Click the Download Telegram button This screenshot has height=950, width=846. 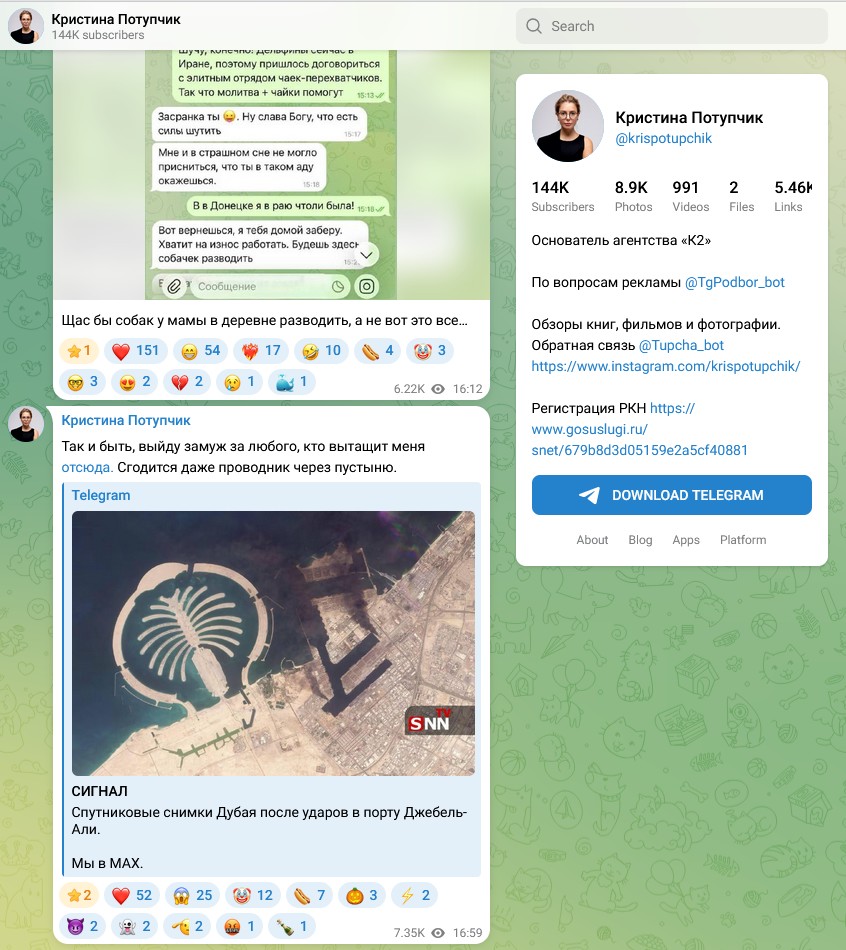tap(671, 495)
